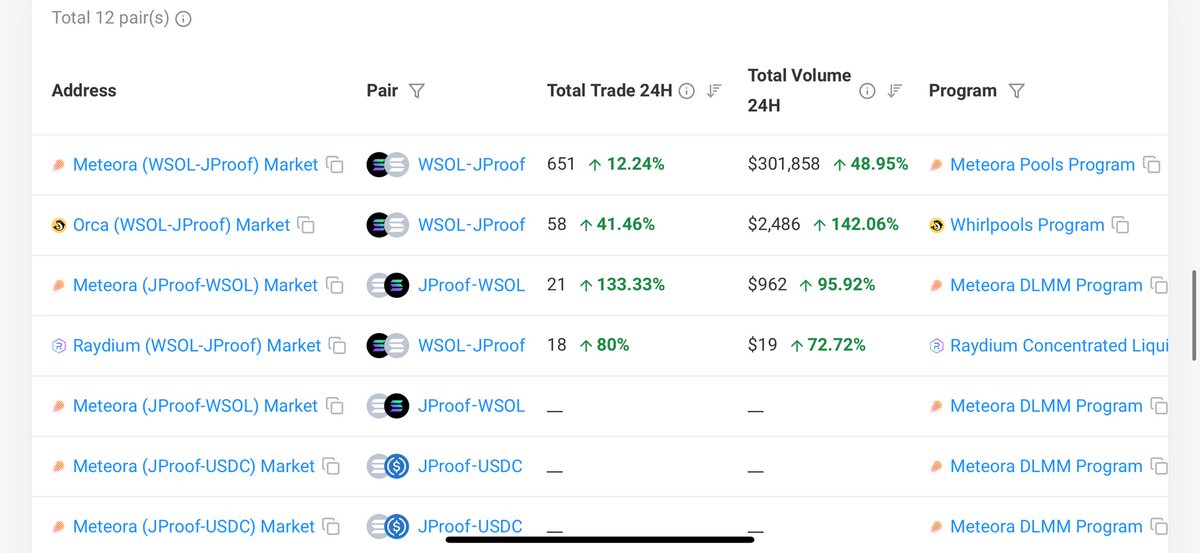Sort by Total Volume 24H
Screen dimensions: 1200x553
895,91
